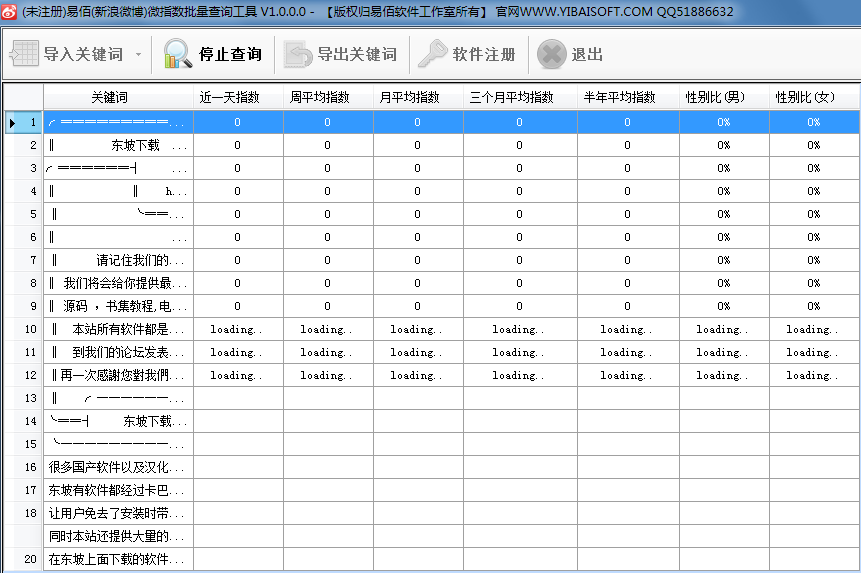Viewport: 861px width, 573px height.
Task: Click the gray X exit icon
Action: coord(551,54)
